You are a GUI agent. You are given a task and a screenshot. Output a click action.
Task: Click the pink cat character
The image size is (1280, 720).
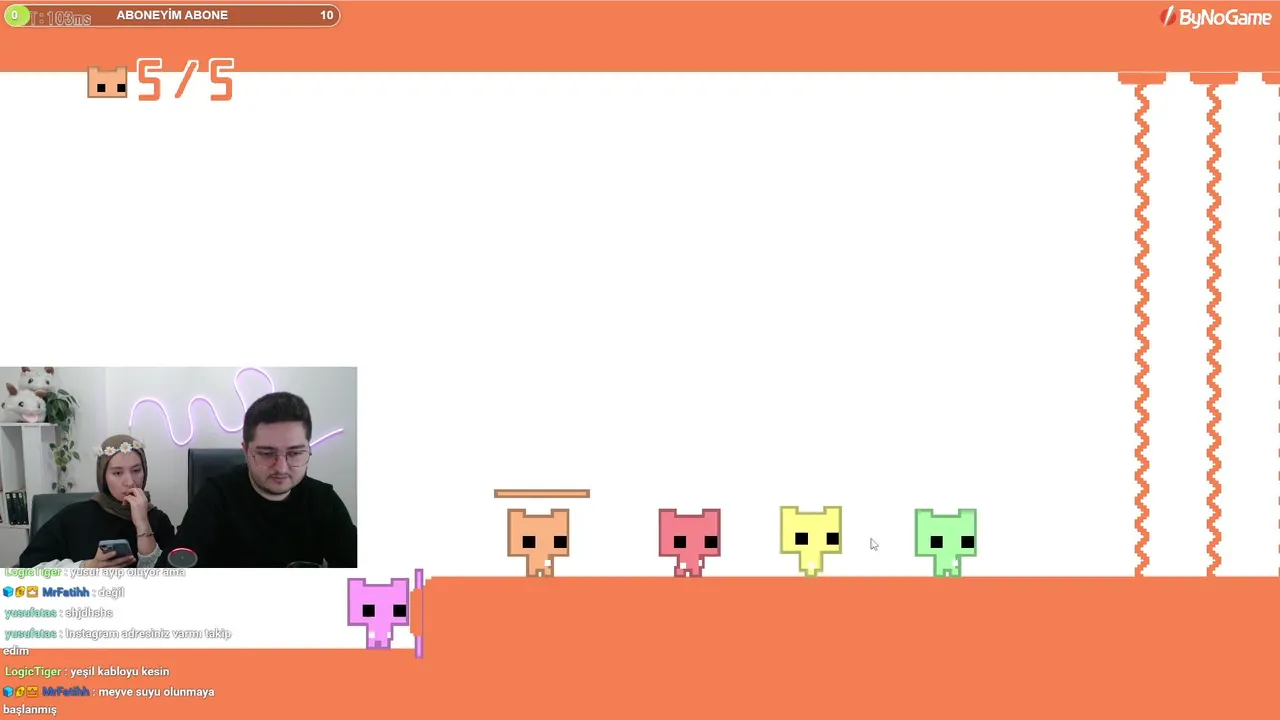pos(379,612)
